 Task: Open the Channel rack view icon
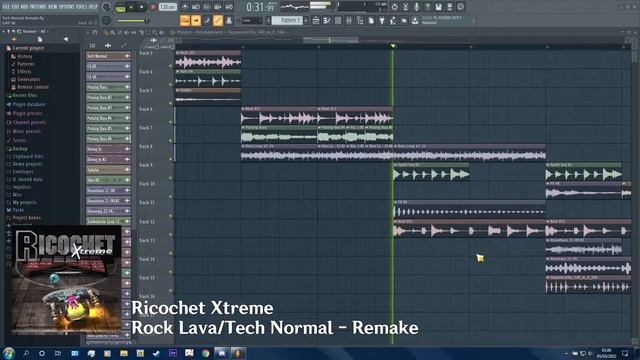(338, 20)
